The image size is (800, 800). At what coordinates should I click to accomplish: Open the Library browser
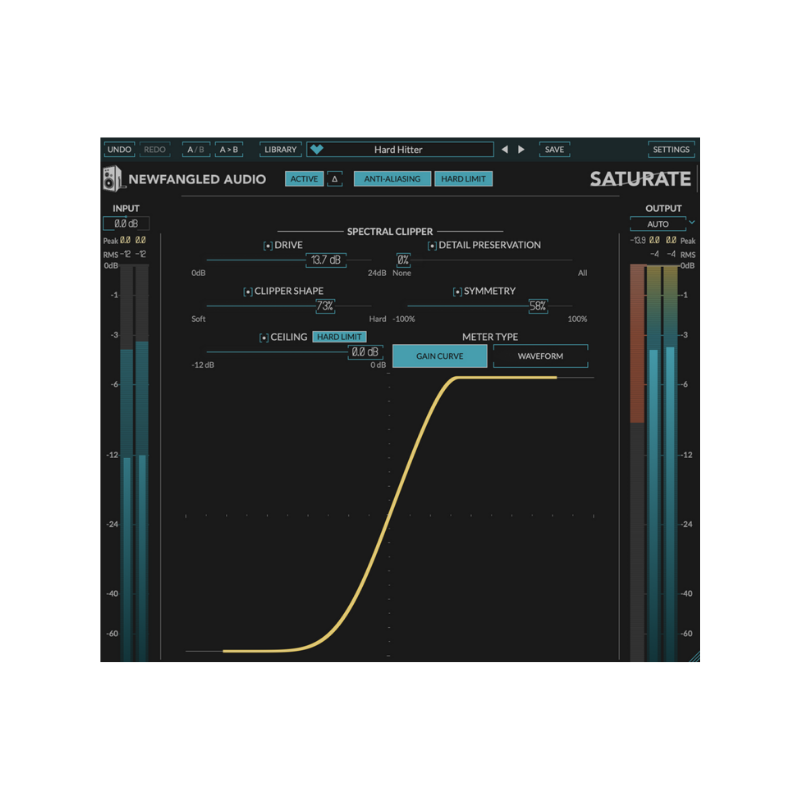(280, 149)
